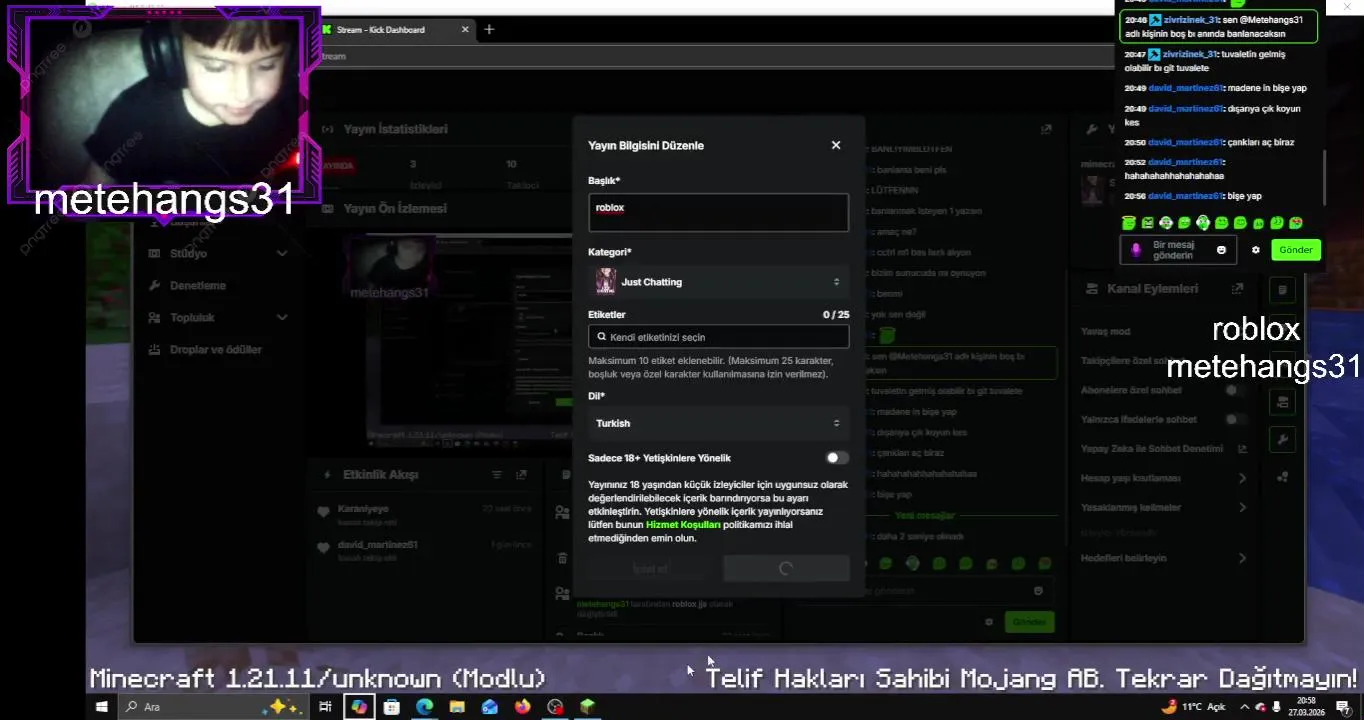Screen dimensions: 1364x720
Task: Expand the Stüdyo sidebar menu
Action: [x=217, y=254]
